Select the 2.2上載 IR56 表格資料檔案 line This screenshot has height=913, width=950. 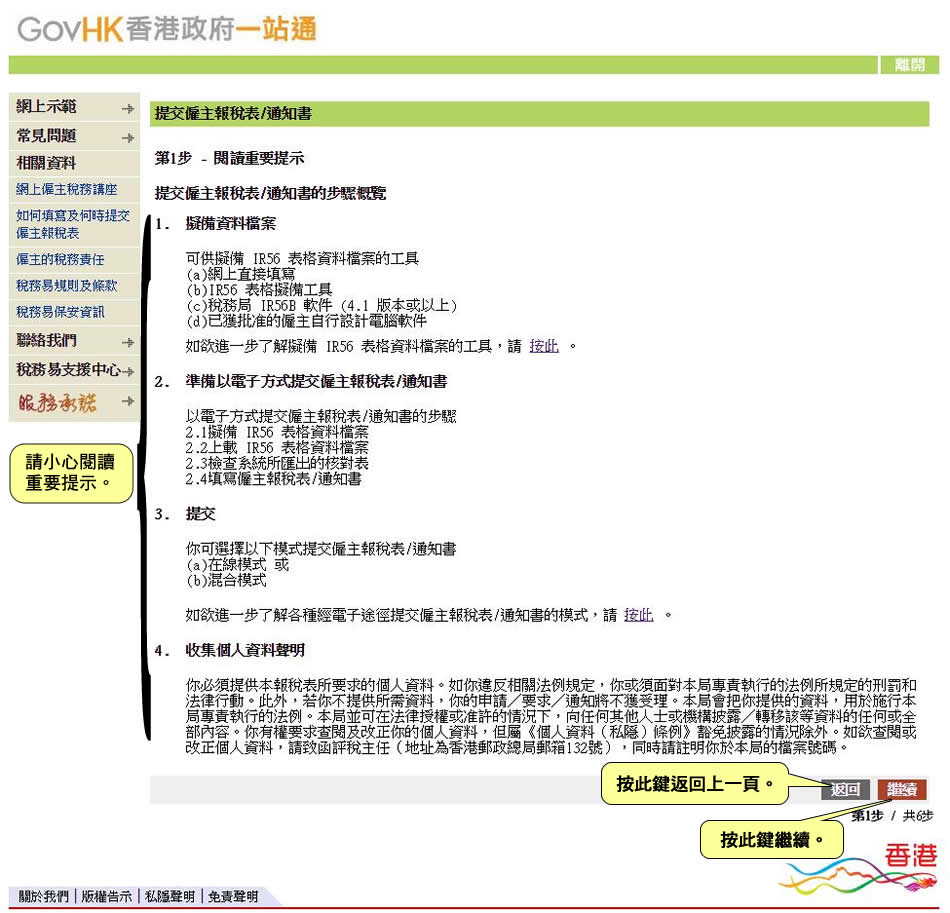click(x=277, y=448)
